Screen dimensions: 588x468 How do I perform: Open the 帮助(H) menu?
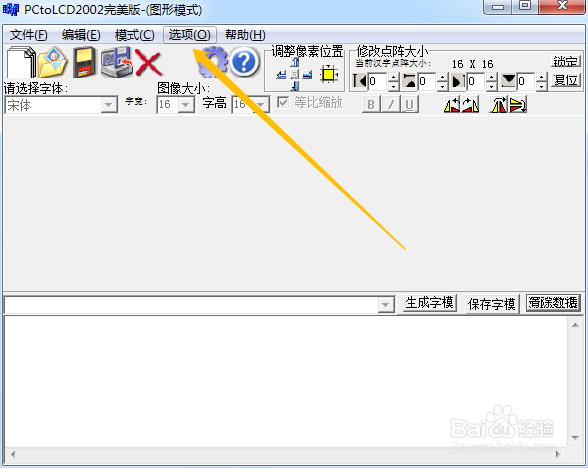(245, 35)
